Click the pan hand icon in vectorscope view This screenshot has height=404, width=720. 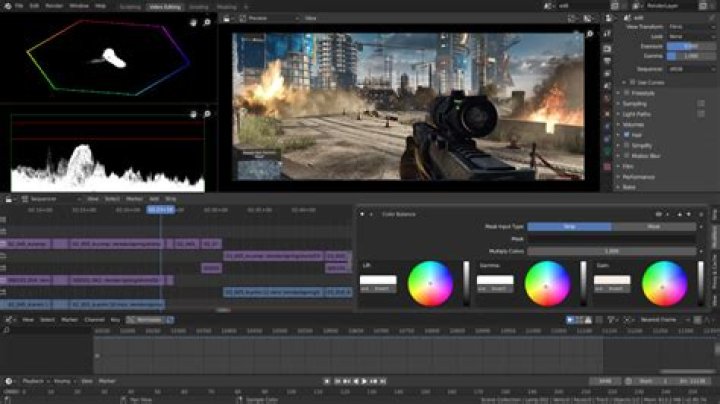pyautogui.click(x=193, y=22)
